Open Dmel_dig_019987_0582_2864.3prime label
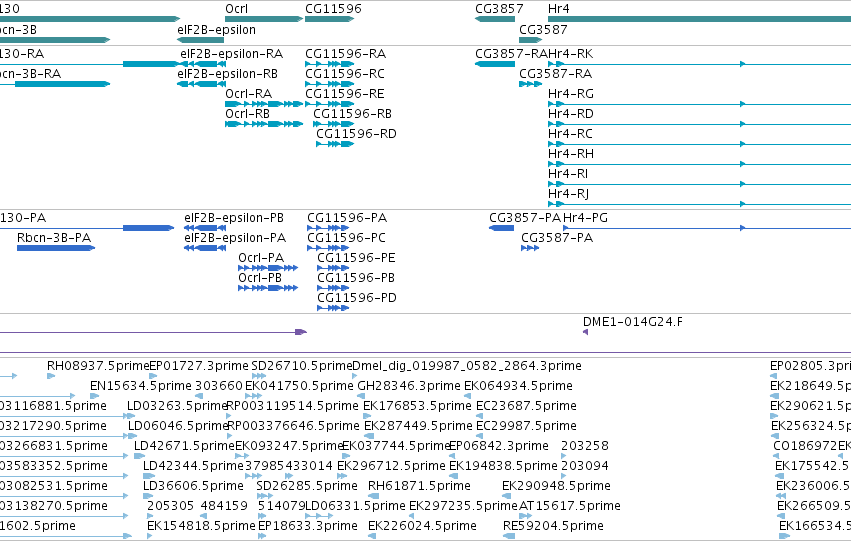Screen dimensions: 851x541 467,367
